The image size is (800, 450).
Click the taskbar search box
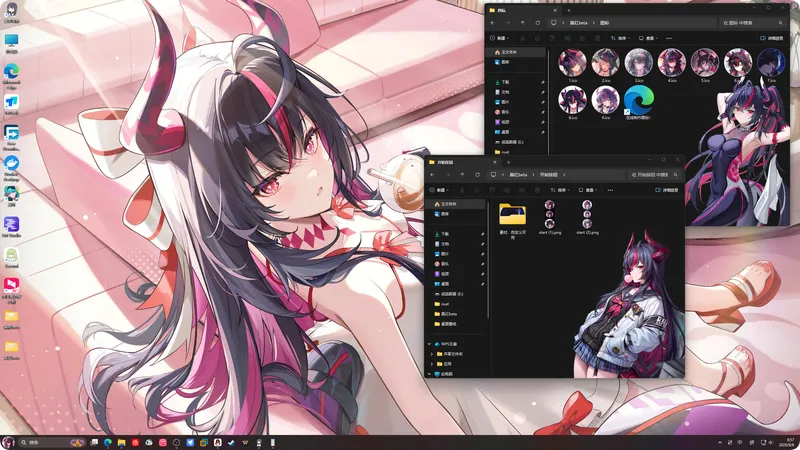tap(52, 442)
